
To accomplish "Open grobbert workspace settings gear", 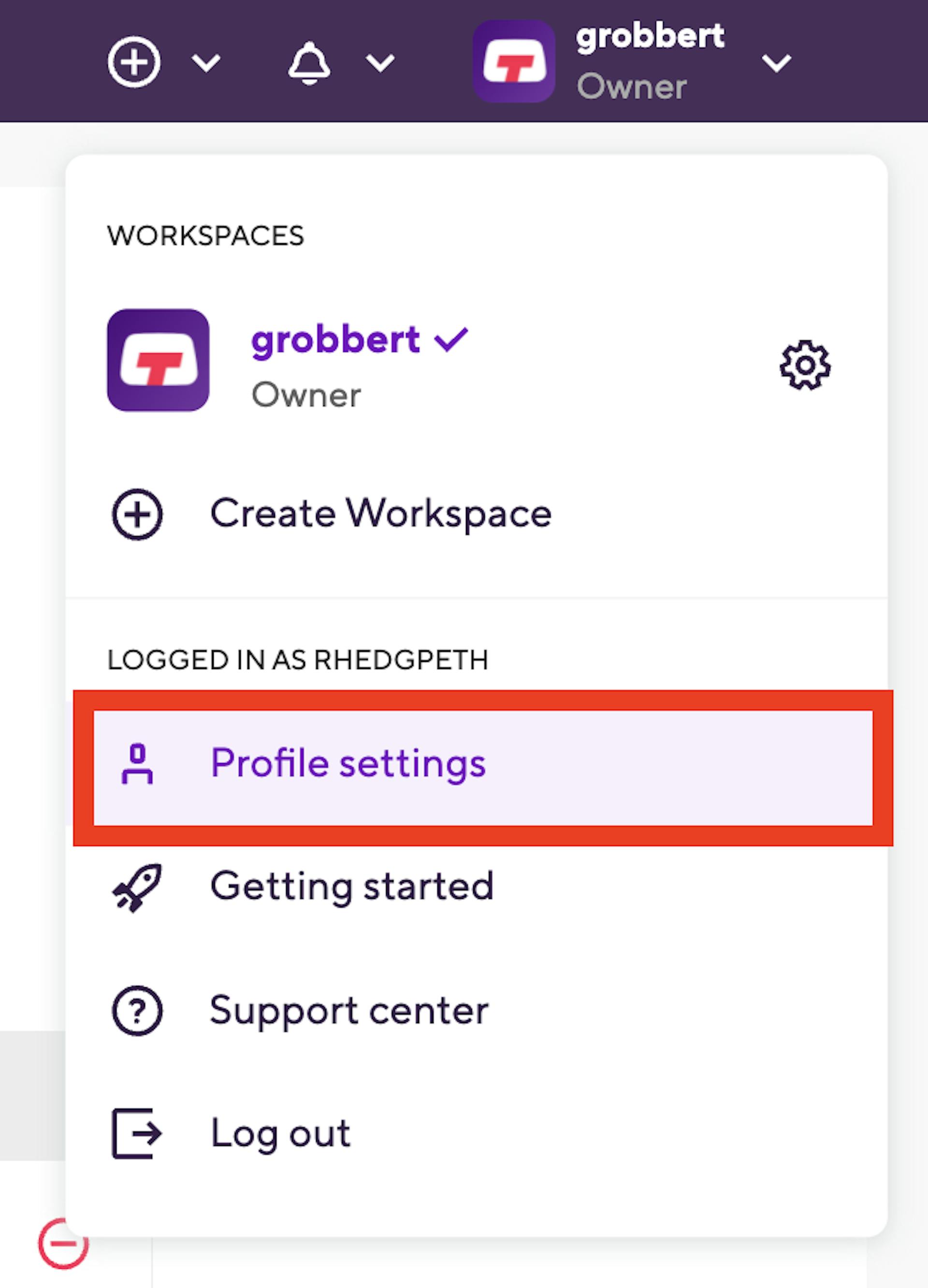I will [805, 365].
